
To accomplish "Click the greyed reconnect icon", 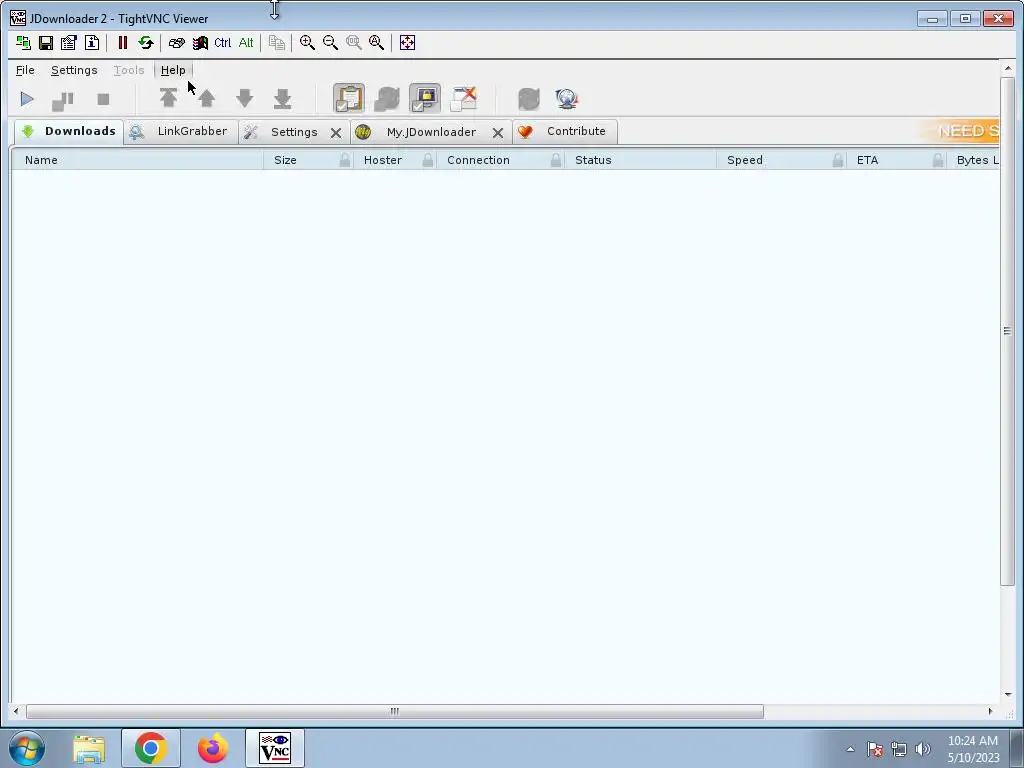I will tap(529, 99).
